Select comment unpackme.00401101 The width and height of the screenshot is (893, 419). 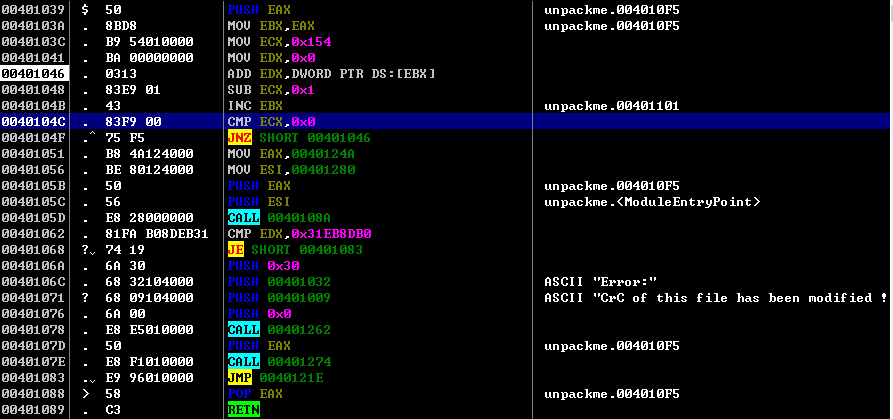tap(612, 105)
